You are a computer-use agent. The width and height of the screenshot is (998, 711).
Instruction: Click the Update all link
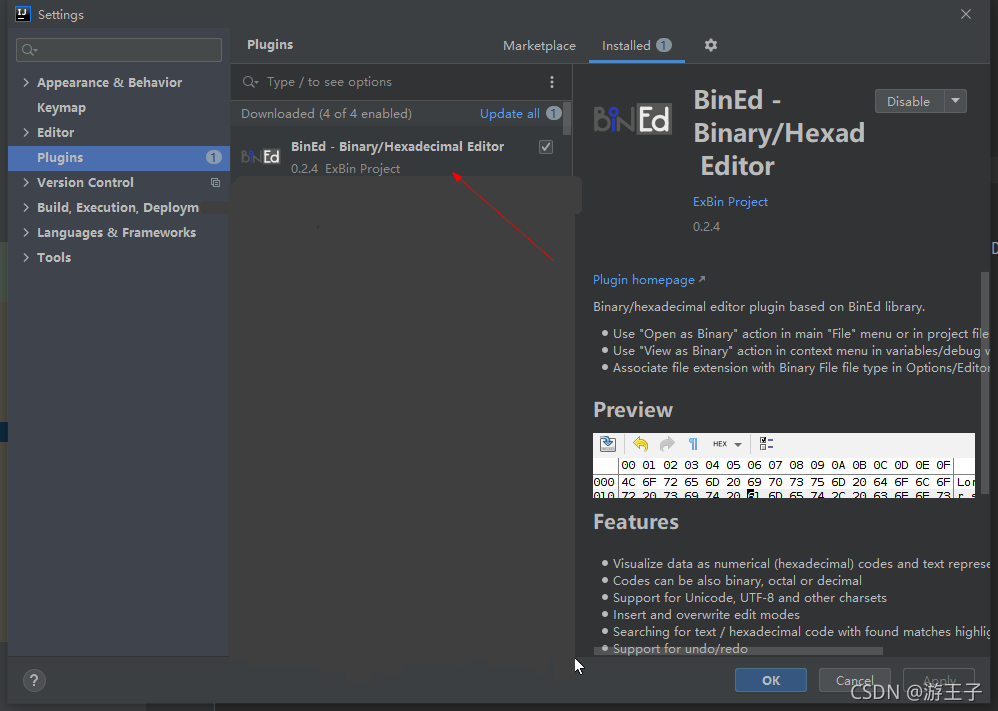pos(509,114)
